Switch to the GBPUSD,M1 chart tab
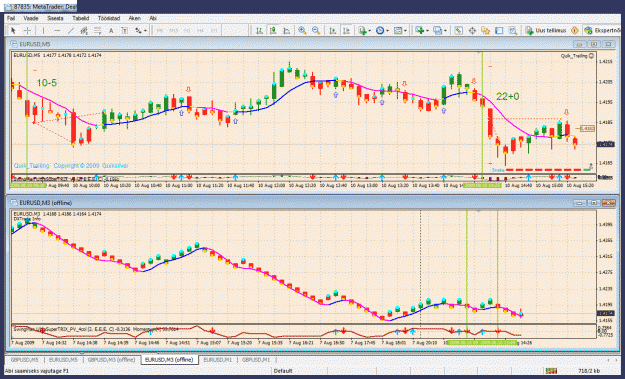 tap(256, 360)
